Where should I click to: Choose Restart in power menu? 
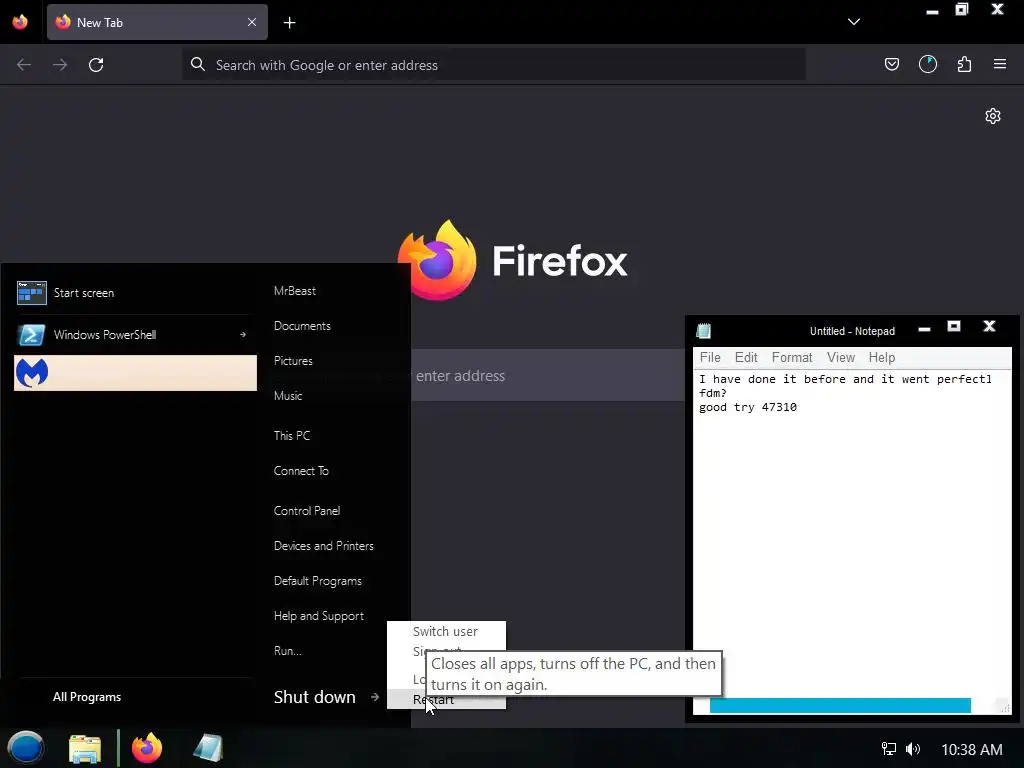coord(446,699)
